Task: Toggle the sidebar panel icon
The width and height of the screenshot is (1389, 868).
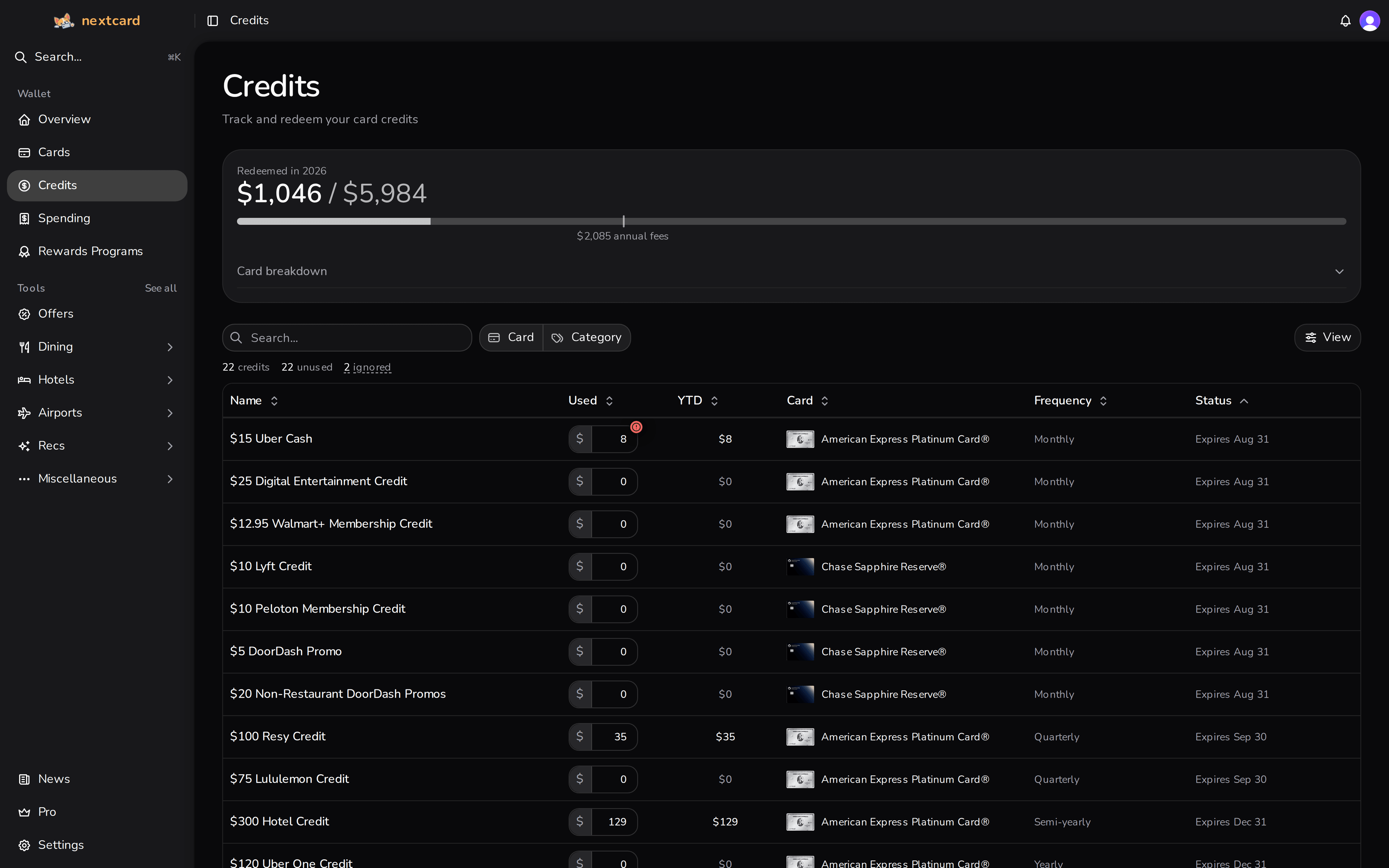Action: tap(212, 21)
